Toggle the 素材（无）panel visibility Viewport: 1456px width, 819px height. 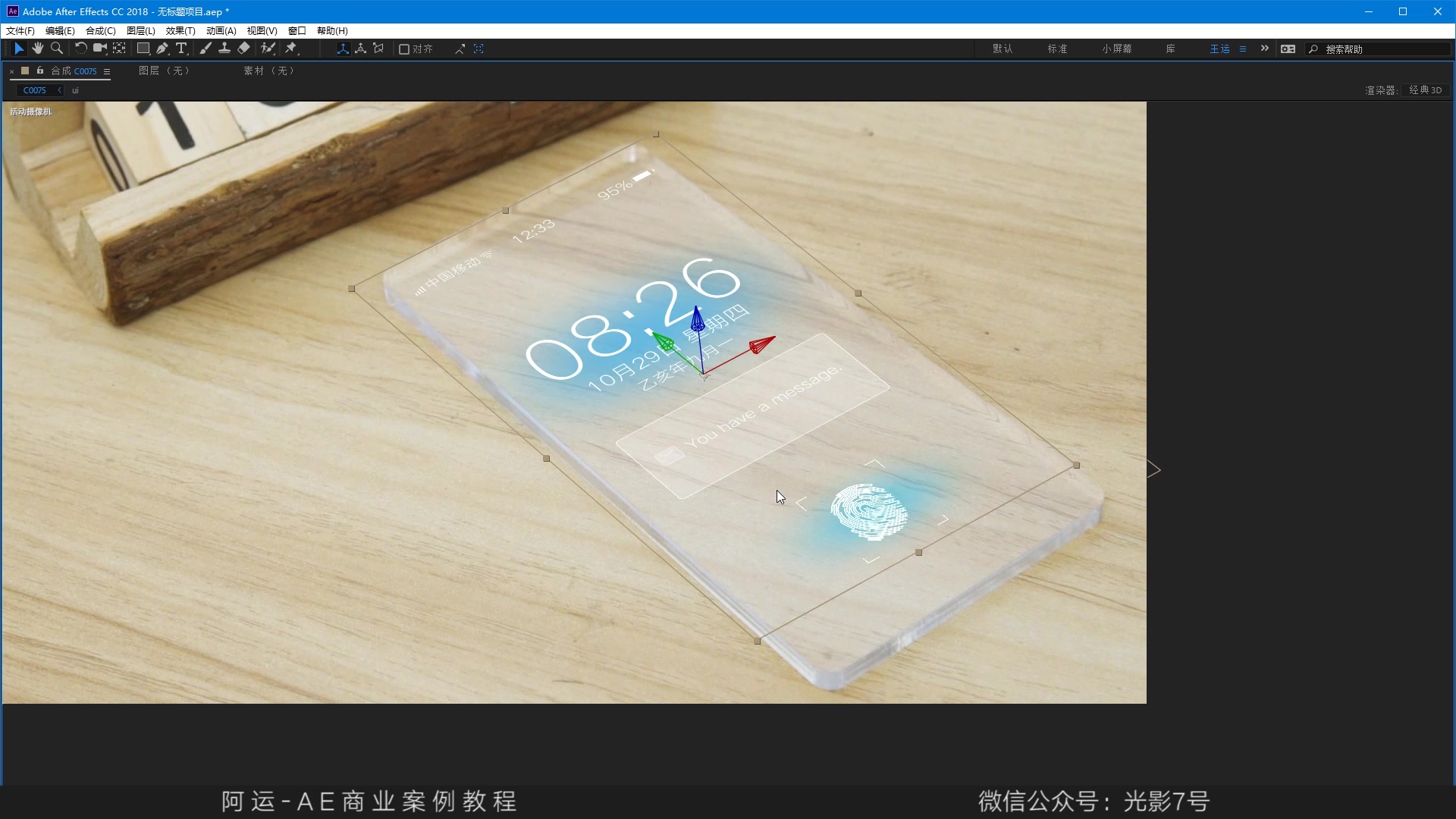click(269, 70)
